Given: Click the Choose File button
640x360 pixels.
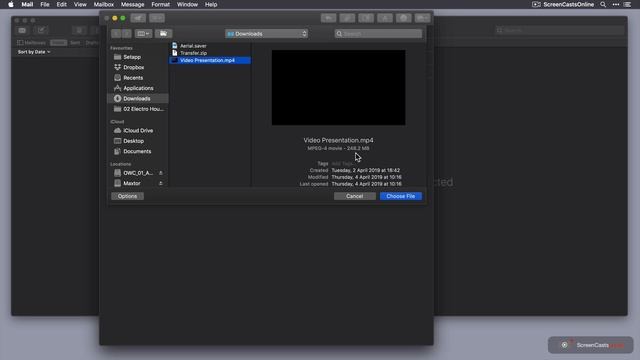Looking at the screenshot, I should [401, 196].
